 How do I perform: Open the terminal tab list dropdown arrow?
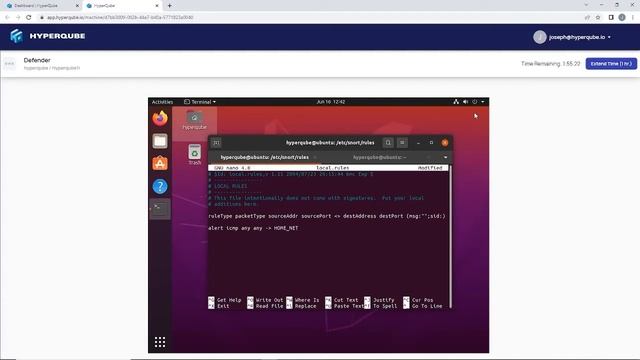pos(445,157)
